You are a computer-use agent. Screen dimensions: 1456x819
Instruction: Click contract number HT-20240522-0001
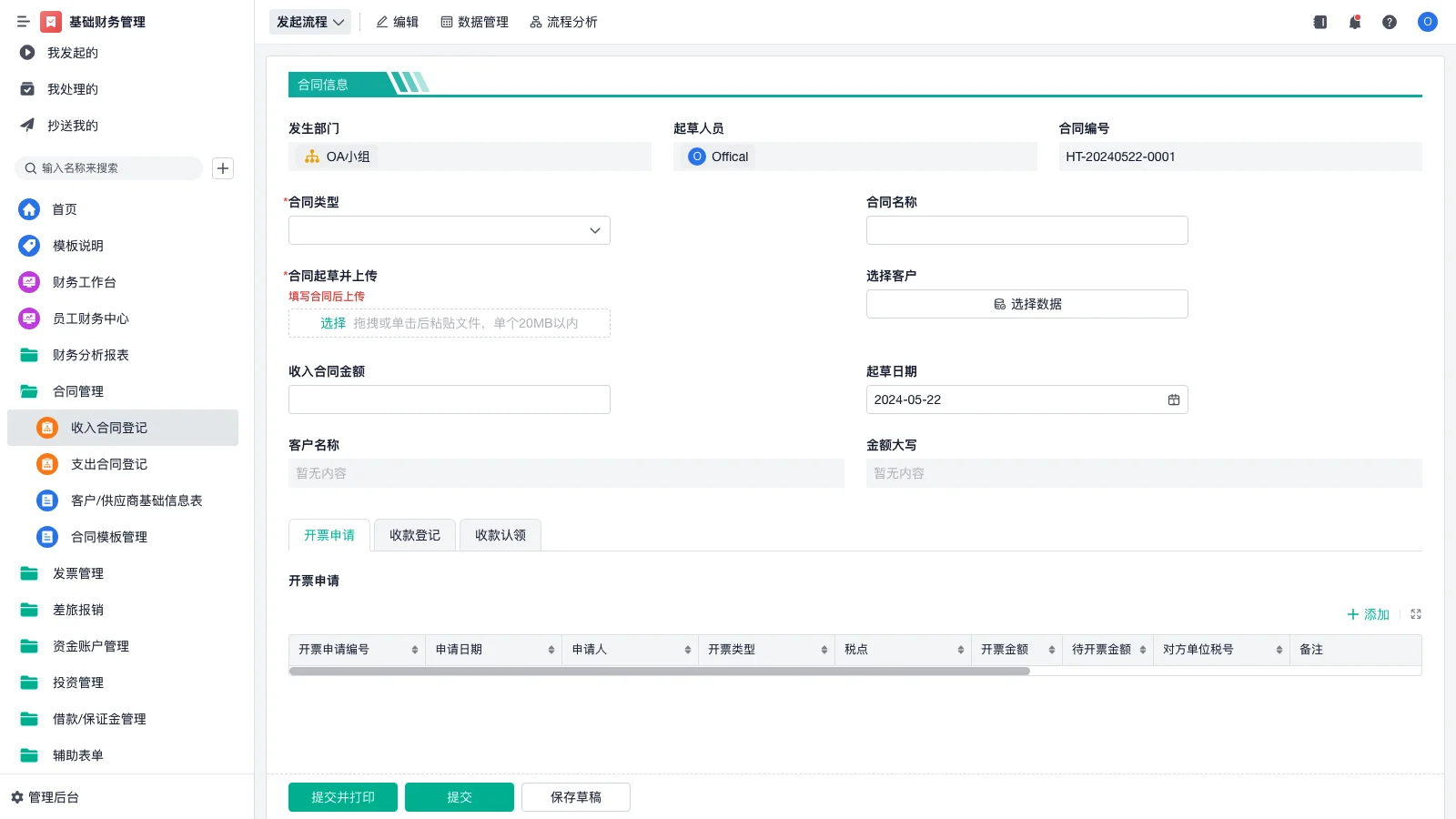(1120, 157)
